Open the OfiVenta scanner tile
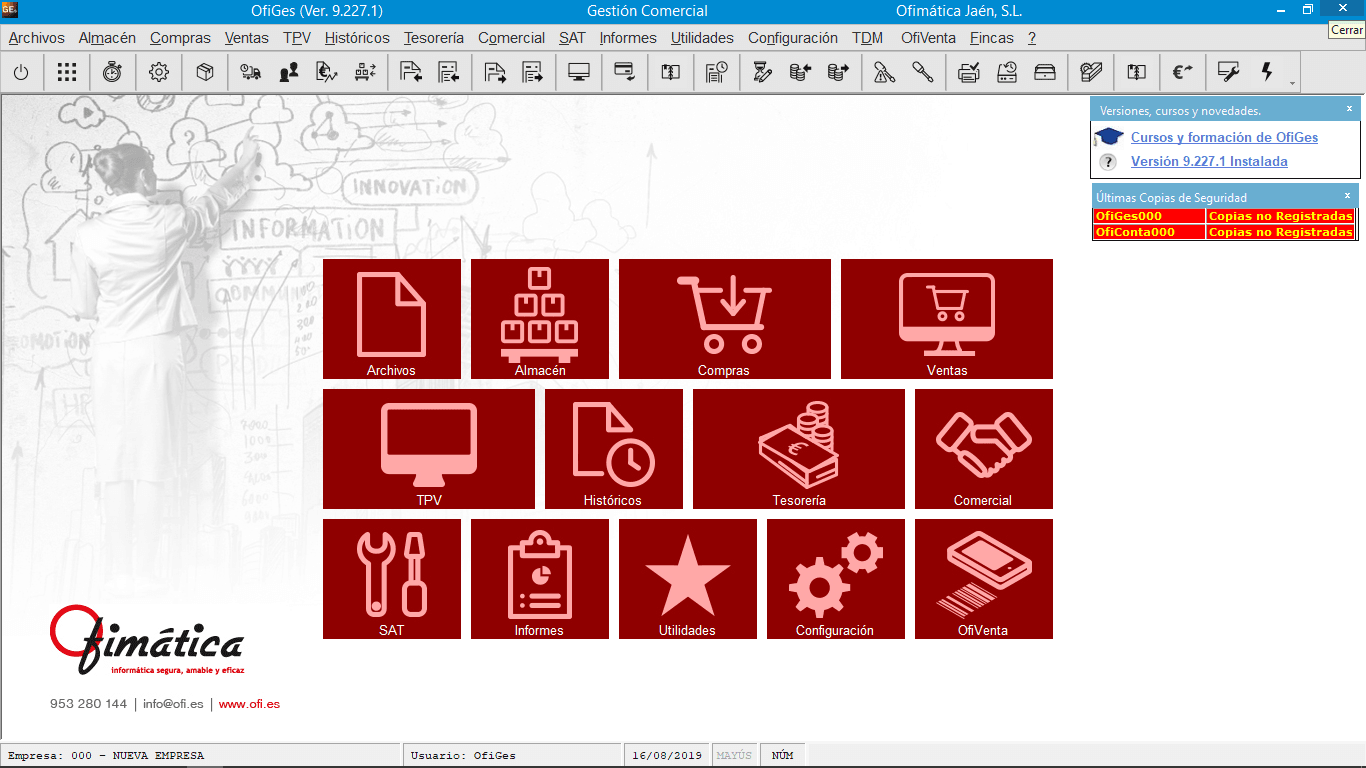Viewport: 1366px width, 768px height. 984,579
